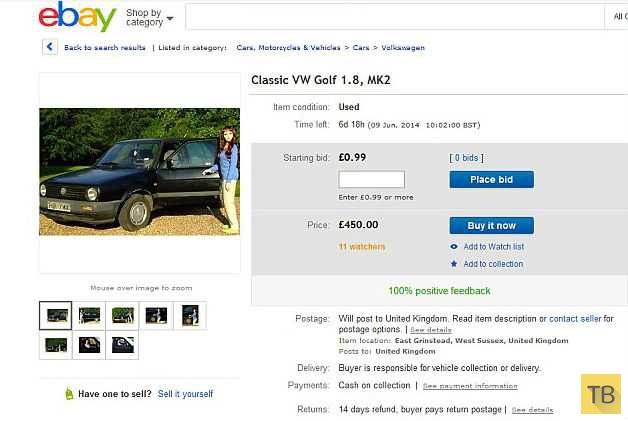Click the eBay logo

point(77,17)
